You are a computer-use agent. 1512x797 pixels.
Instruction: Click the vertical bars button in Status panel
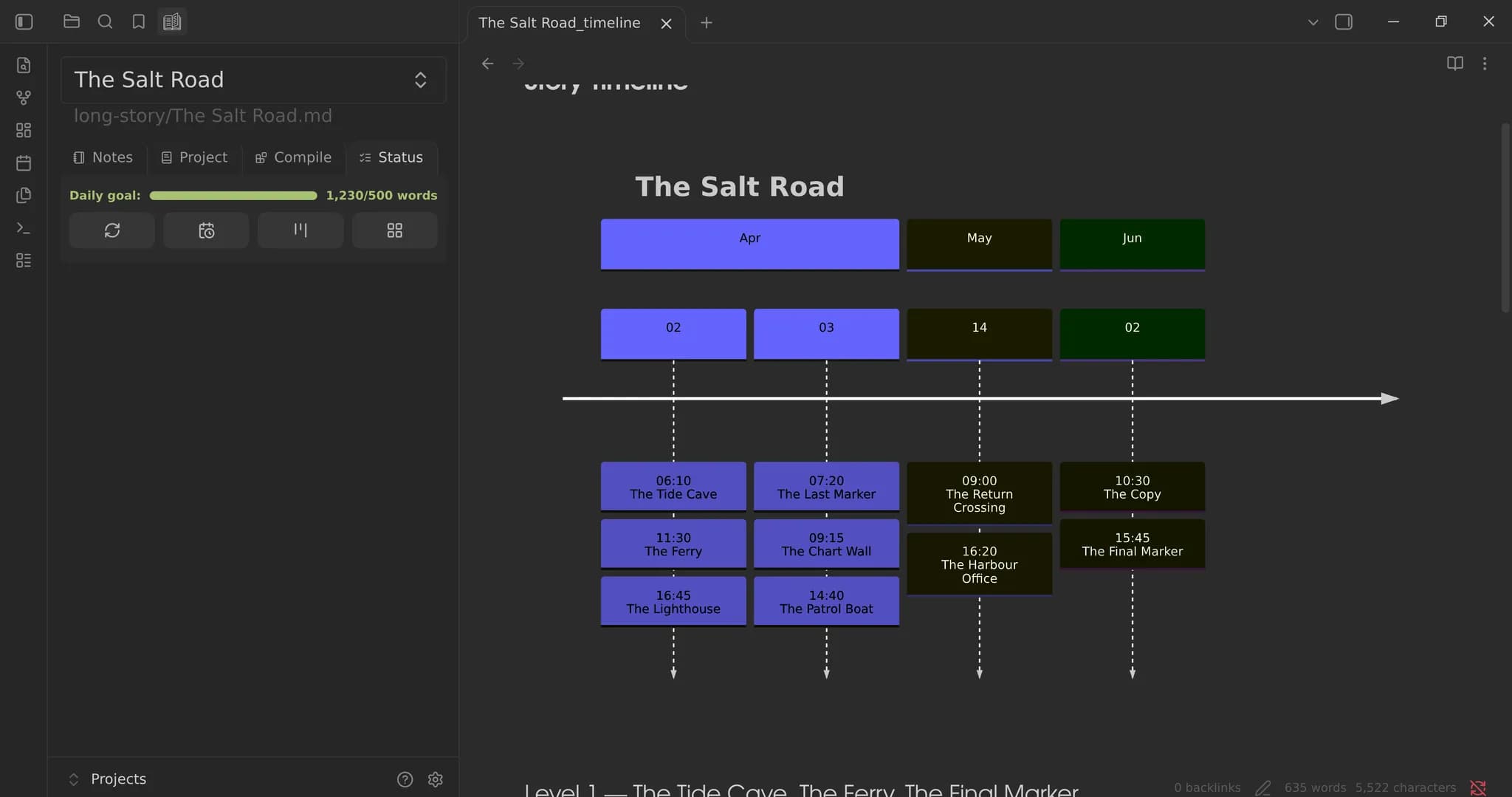(x=300, y=230)
